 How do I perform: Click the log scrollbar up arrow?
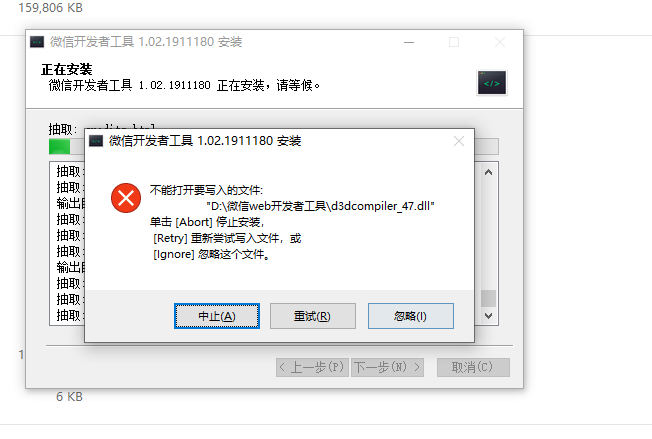pyautogui.click(x=489, y=172)
